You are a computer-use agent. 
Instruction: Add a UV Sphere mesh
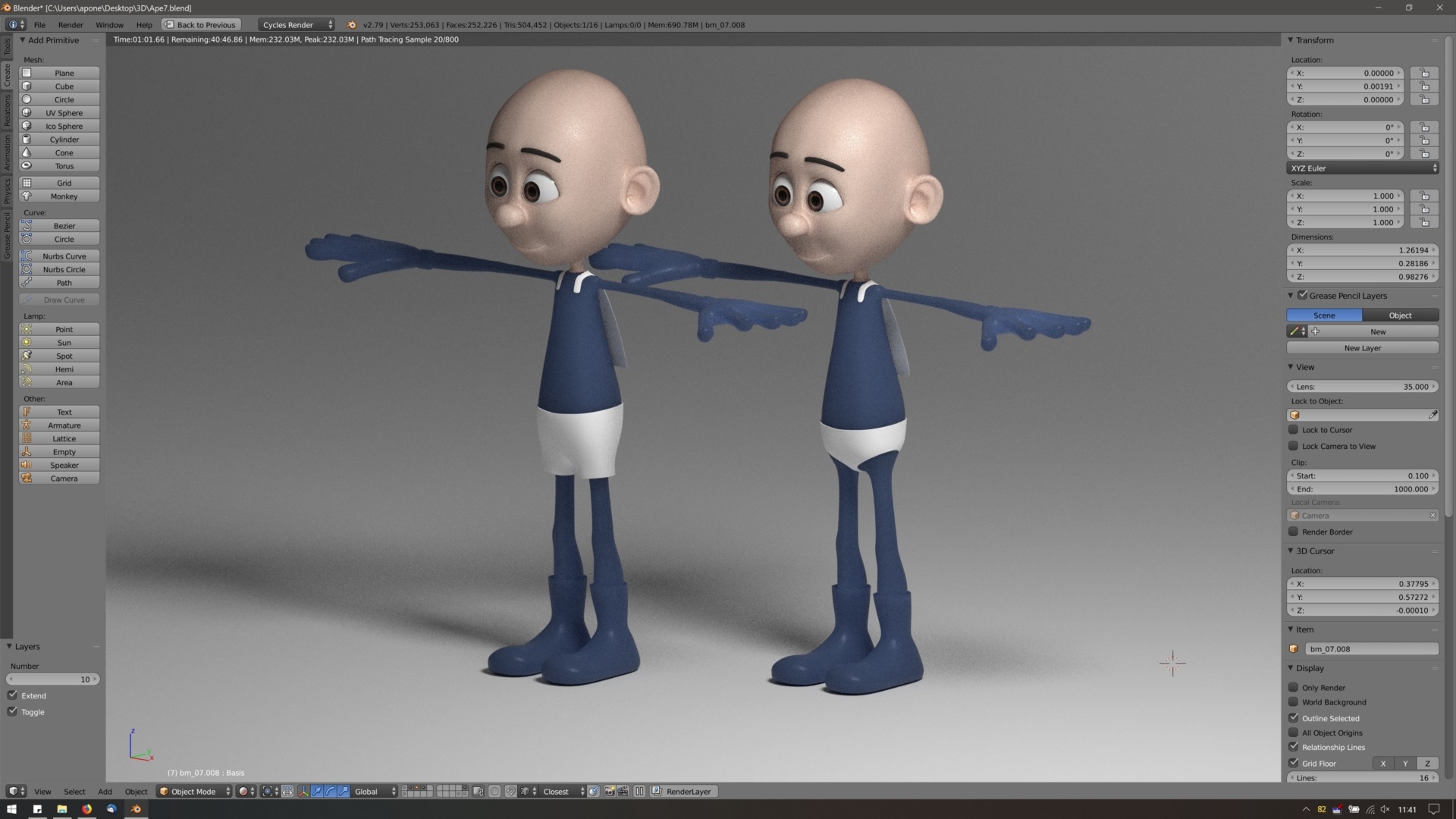click(59, 113)
